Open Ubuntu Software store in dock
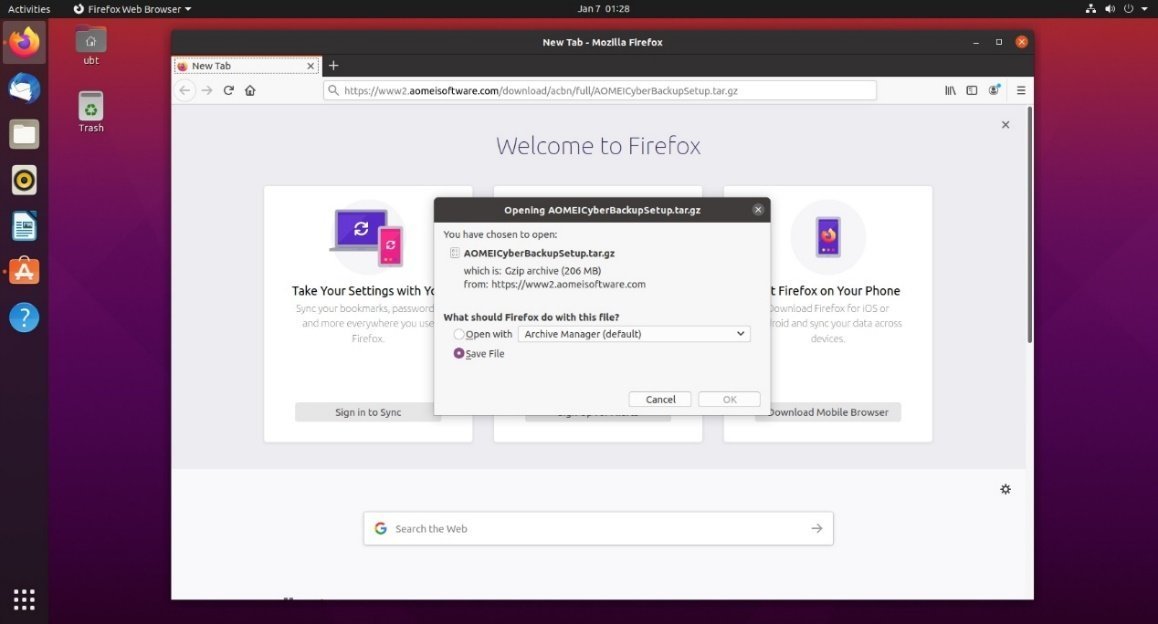 [x=24, y=272]
